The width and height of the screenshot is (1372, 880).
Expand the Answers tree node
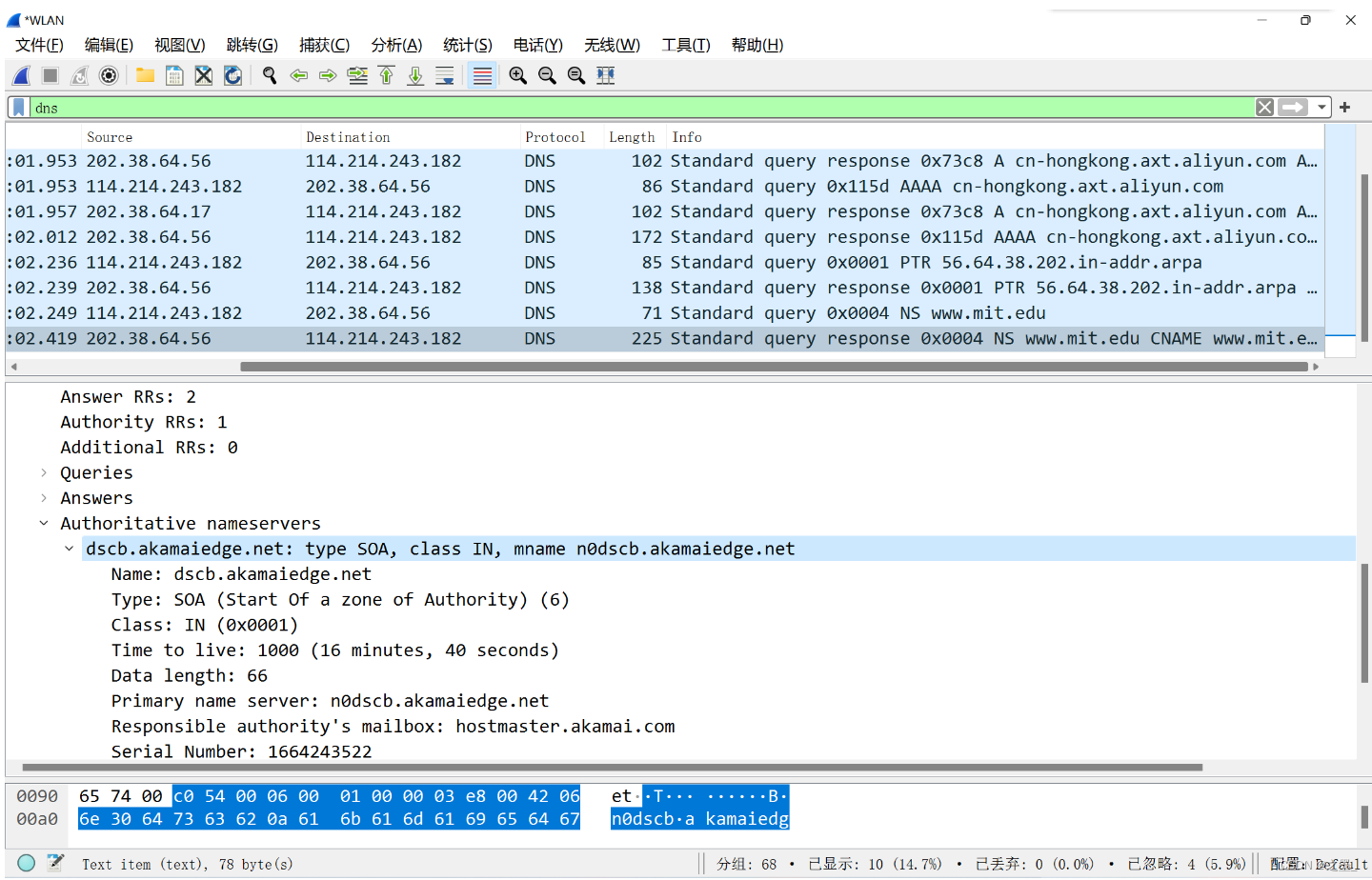(x=44, y=498)
